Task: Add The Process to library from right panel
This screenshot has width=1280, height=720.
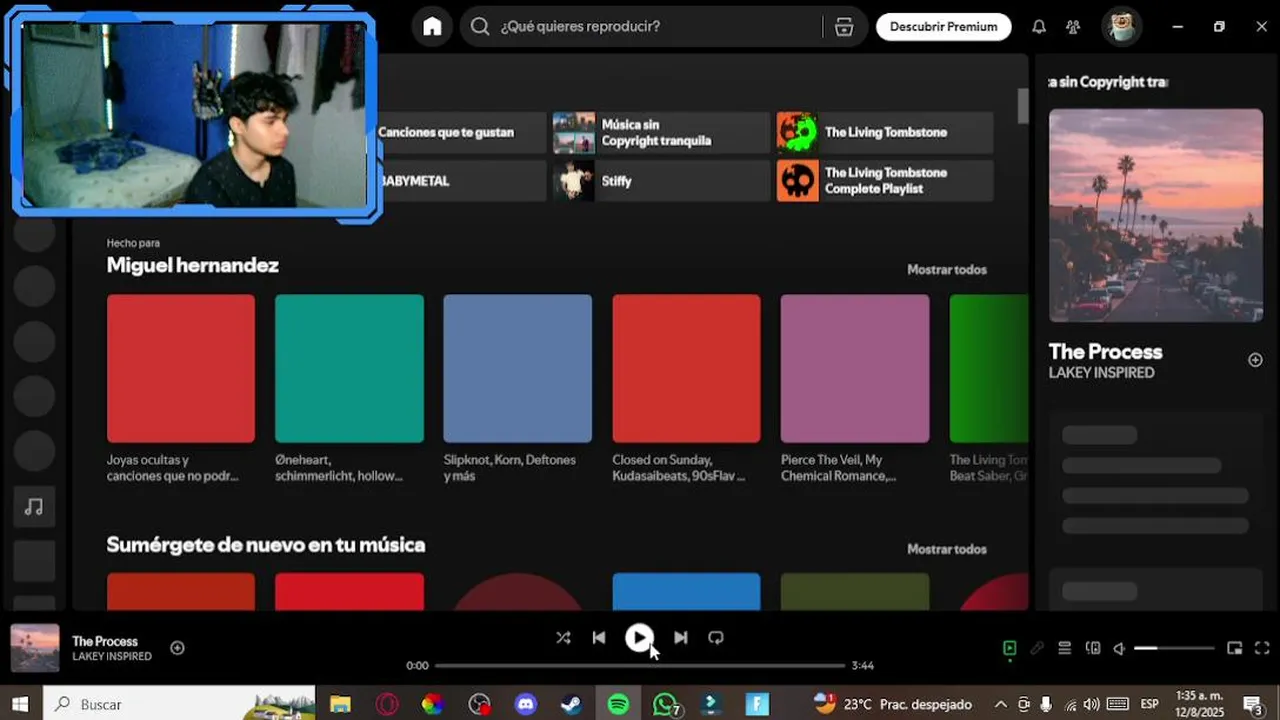Action: 1255,360
